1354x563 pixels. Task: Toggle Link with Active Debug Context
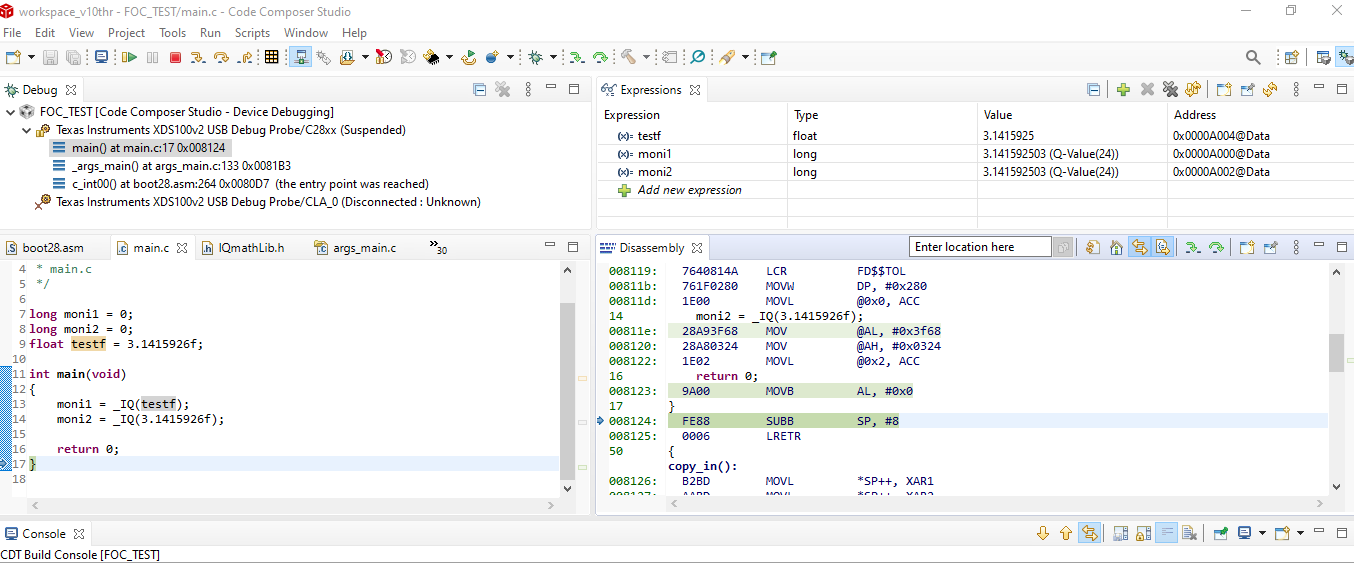tap(1139, 248)
